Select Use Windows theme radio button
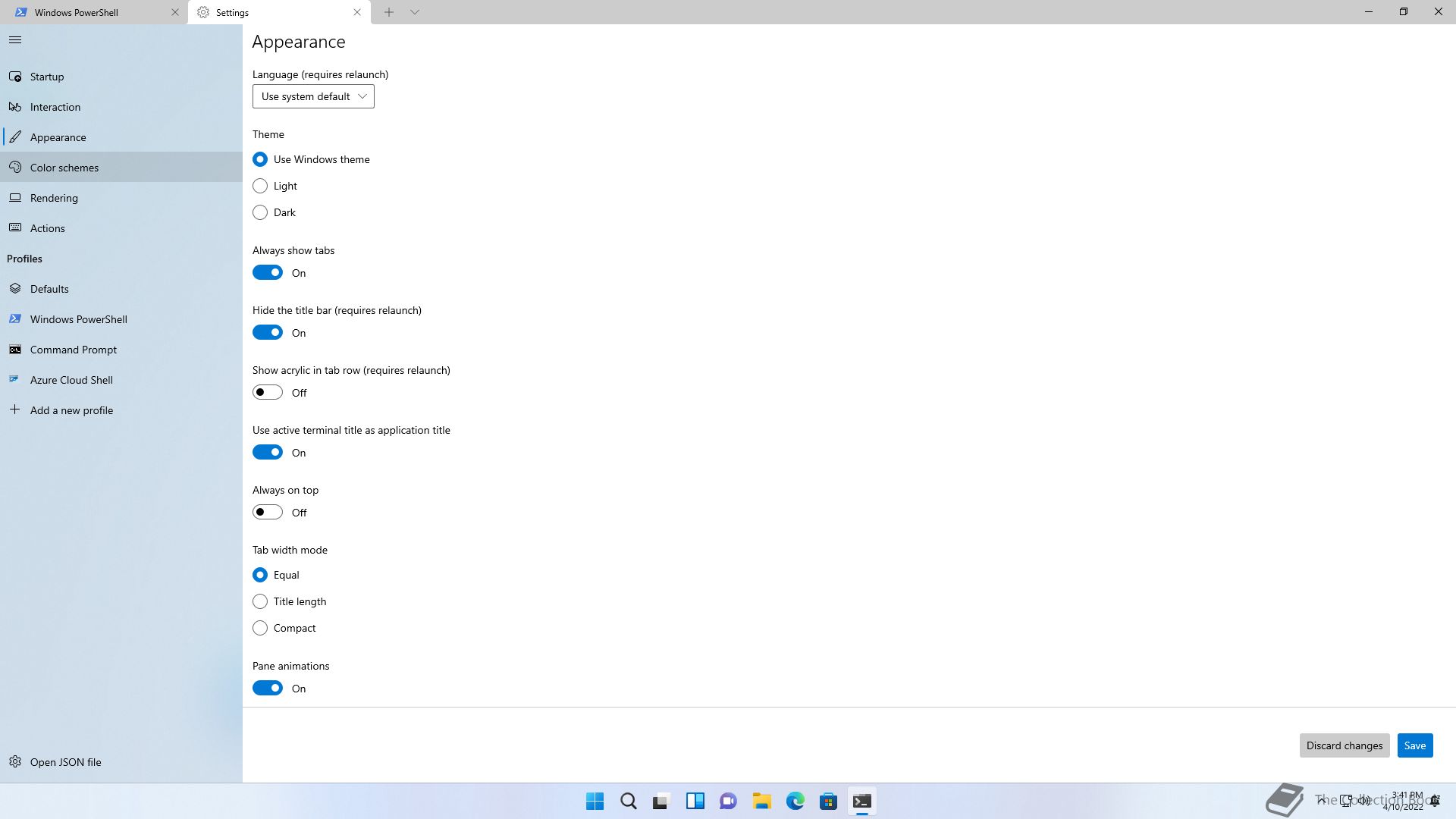 coord(260,159)
